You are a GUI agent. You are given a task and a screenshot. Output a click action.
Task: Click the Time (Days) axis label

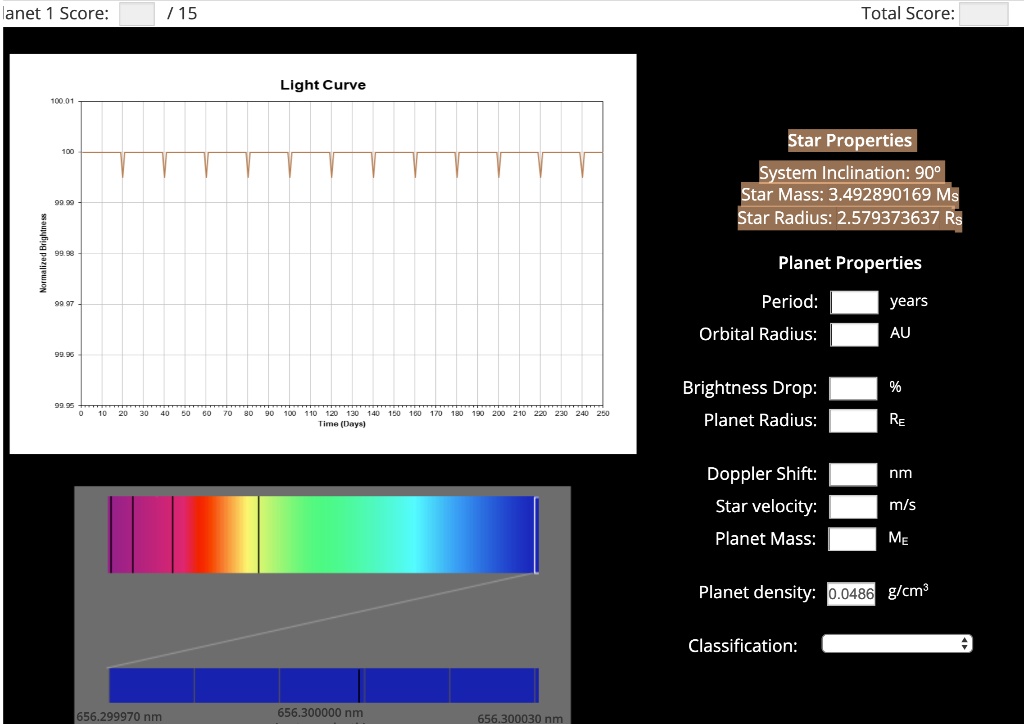(x=342, y=424)
